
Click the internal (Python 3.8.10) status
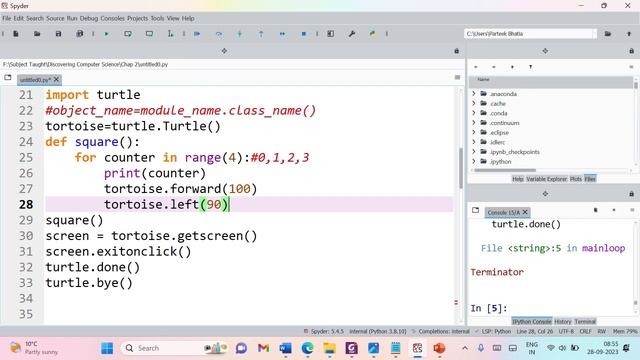coord(378,331)
